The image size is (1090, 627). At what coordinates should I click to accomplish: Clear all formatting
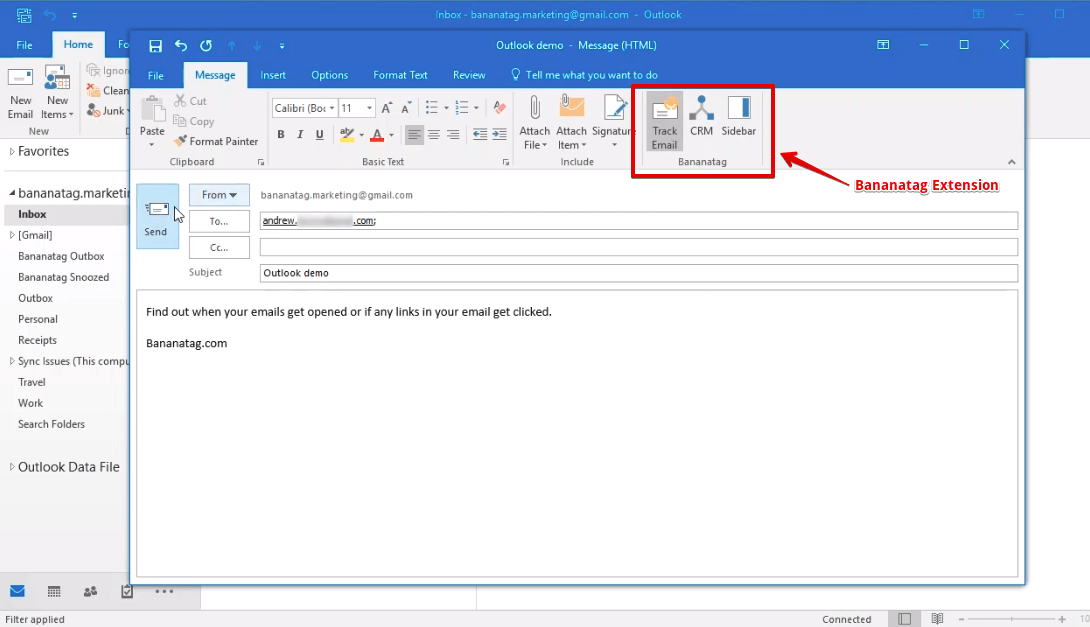499,108
